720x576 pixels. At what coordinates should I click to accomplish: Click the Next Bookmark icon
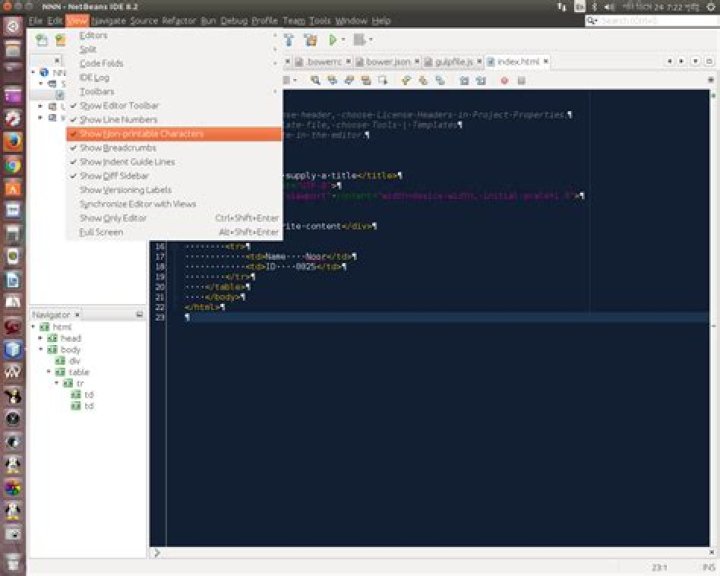pyautogui.click(x=423, y=80)
